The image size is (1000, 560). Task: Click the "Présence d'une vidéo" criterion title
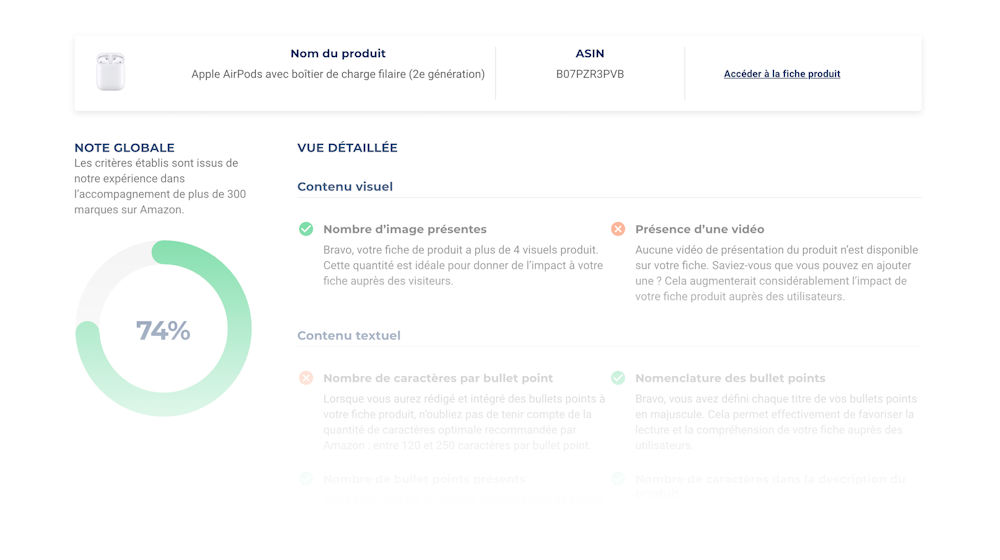699,229
